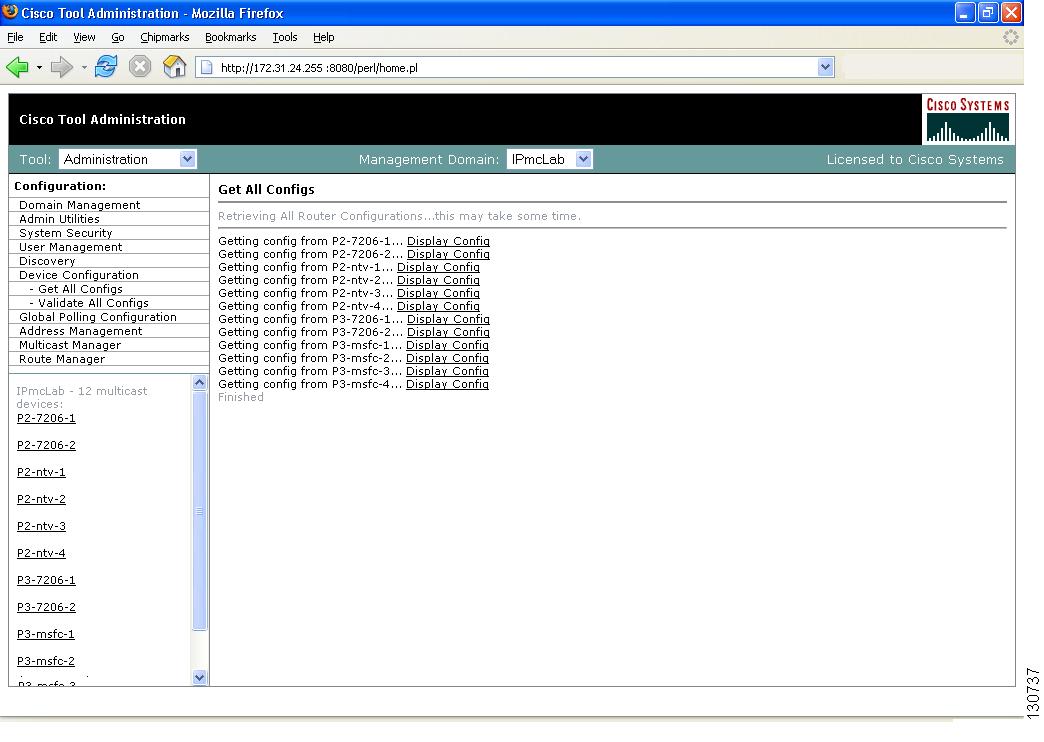Open the File menu
Image resolution: width=1044 pixels, height=742 pixels.
[15, 37]
